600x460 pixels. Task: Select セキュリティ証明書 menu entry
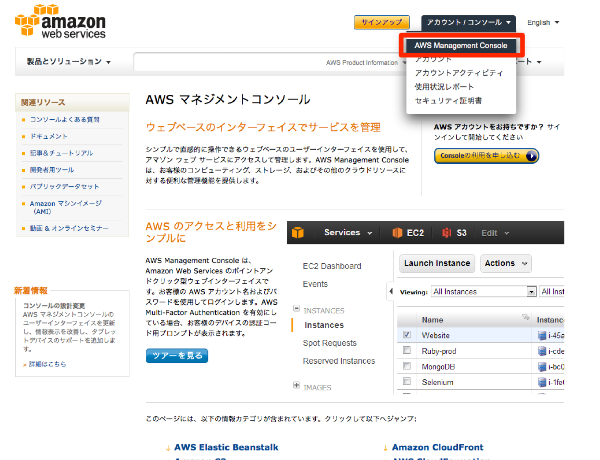[x=448, y=101]
